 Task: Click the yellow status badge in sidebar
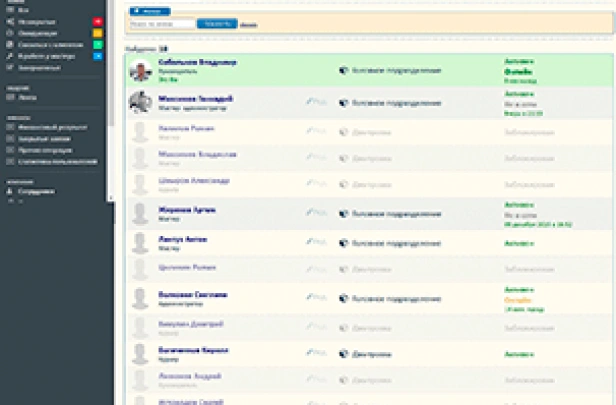(x=96, y=32)
